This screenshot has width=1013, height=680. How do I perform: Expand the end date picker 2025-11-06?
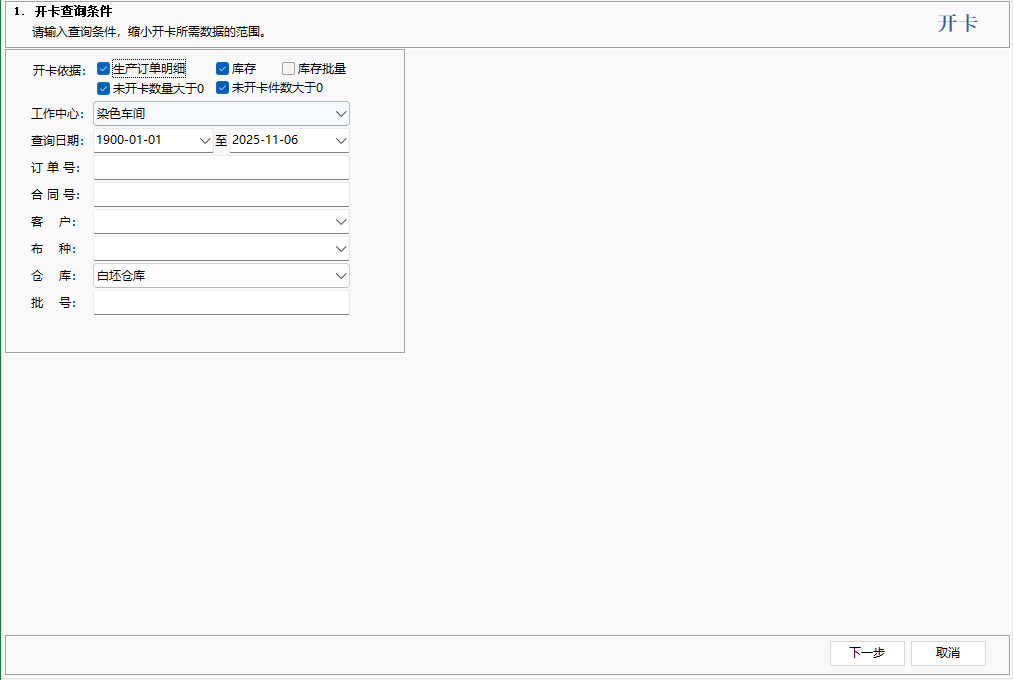pyautogui.click(x=341, y=141)
